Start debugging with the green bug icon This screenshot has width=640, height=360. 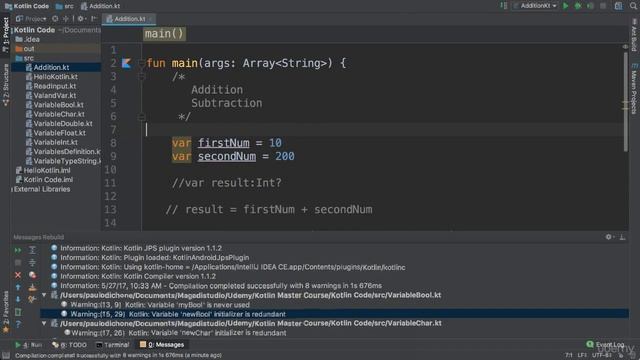[578, 6]
